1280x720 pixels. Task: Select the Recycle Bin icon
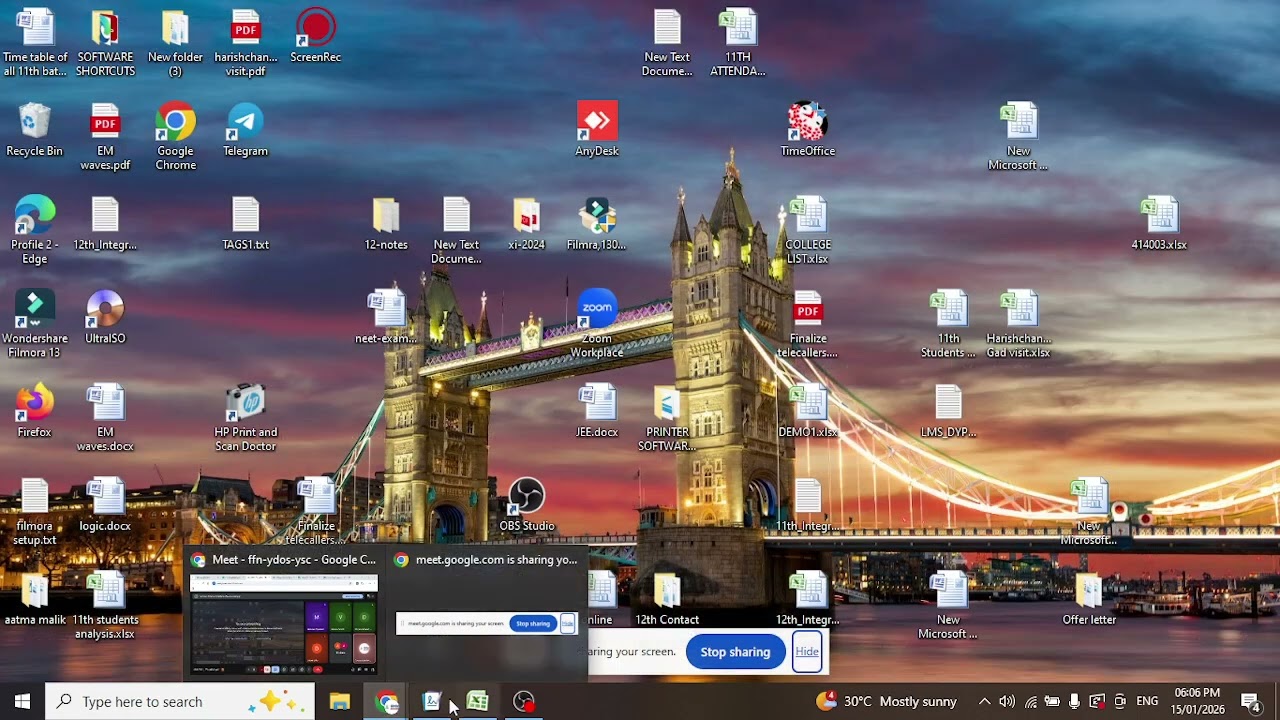pyautogui.click(x=34, y=131)
